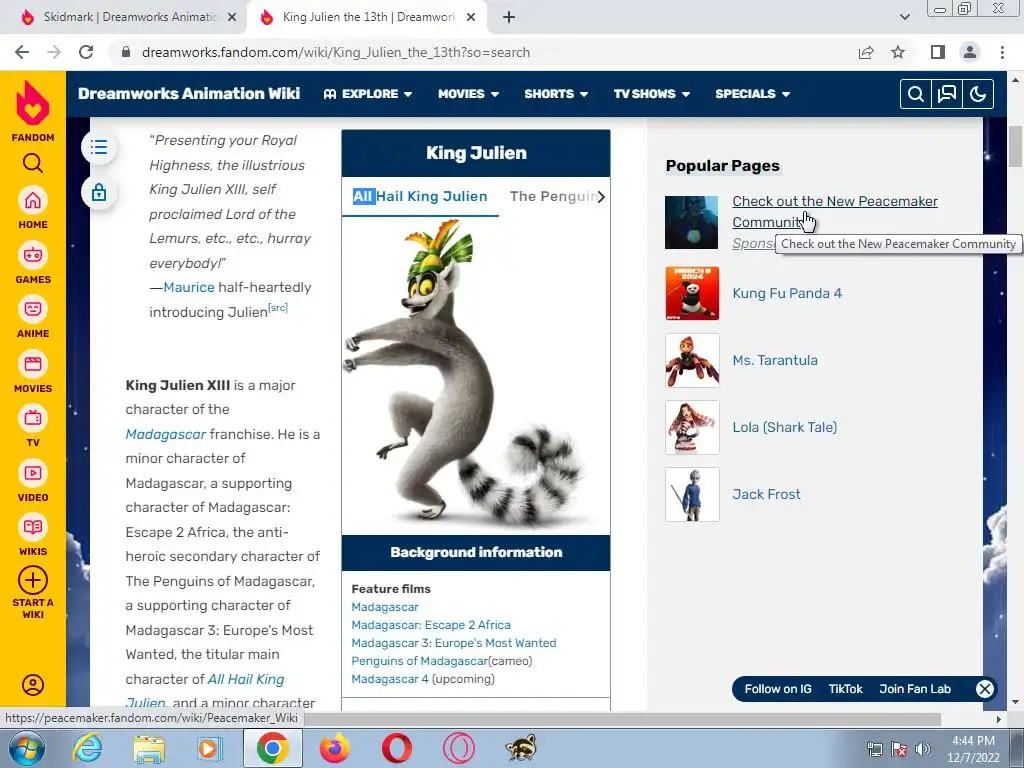Image resolution: width=1024 pixels, height=768 pixels.
Task: Click the King Julien lemur infobox image
Action: coord(476,376)
